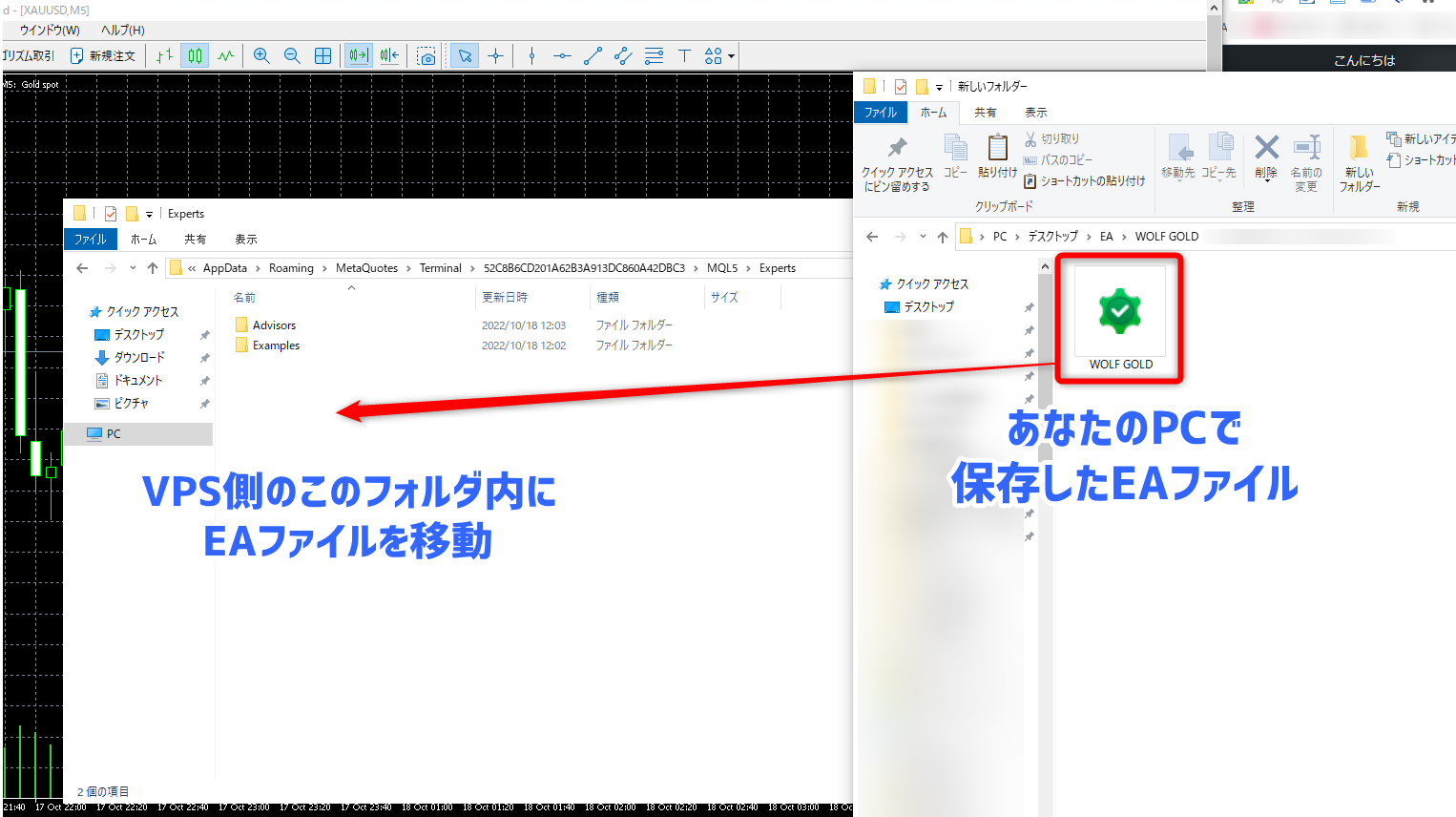The image size is (1456, 817).
Task: Click MQL5 in address path
Action: point(722,268)
